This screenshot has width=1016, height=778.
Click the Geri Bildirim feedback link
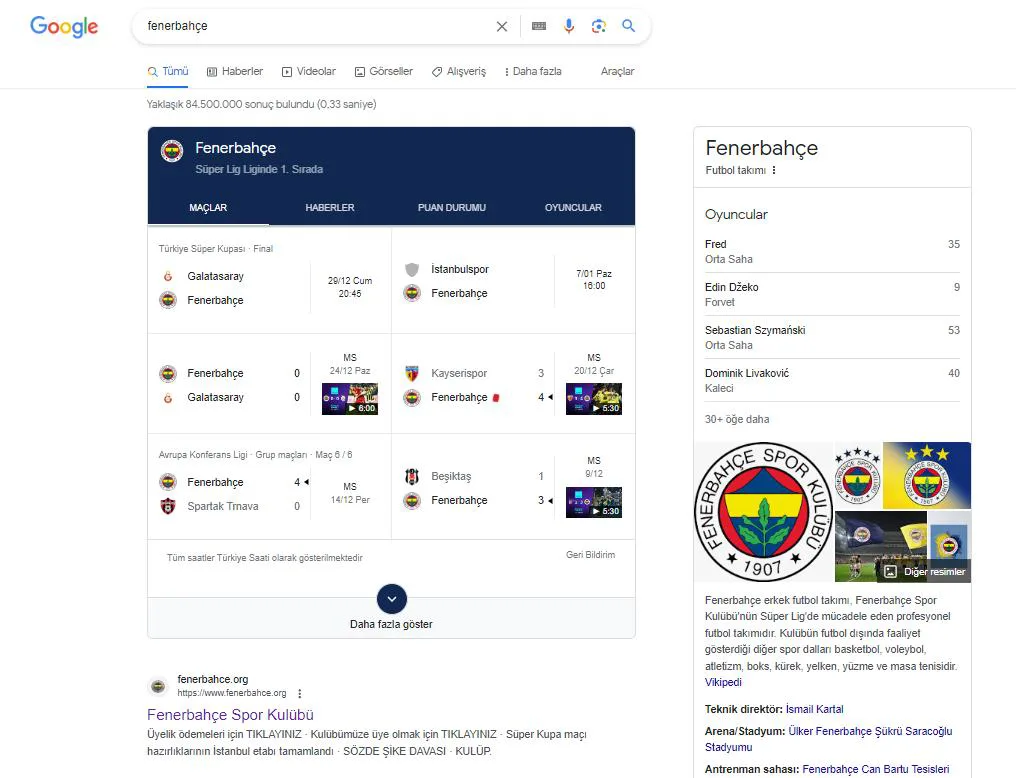pos(590,555)
